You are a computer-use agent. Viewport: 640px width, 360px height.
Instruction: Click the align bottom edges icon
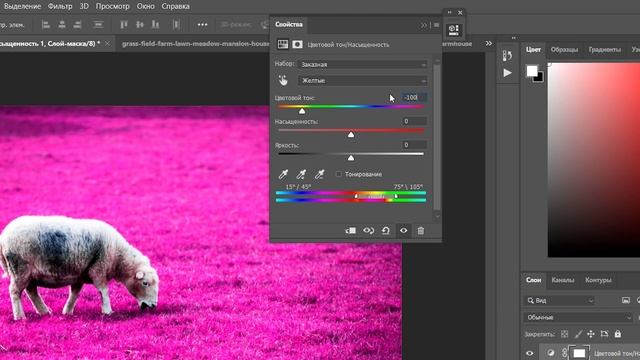click(x=155, y=25)
